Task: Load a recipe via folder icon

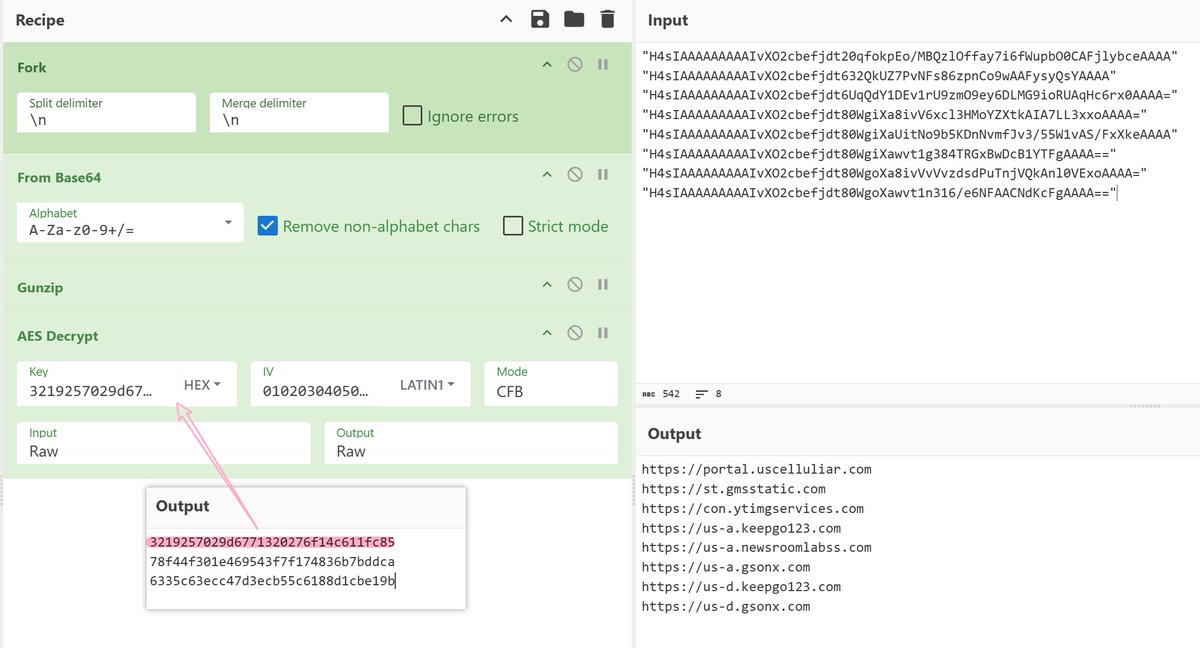Action: click(573, 19)
